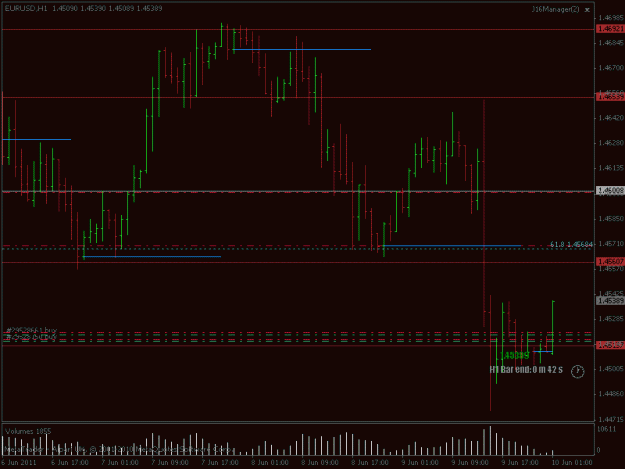Screen dimensions: 625x469
Task: Click the '9 Jun 01:00' time label
Action: 420,463
